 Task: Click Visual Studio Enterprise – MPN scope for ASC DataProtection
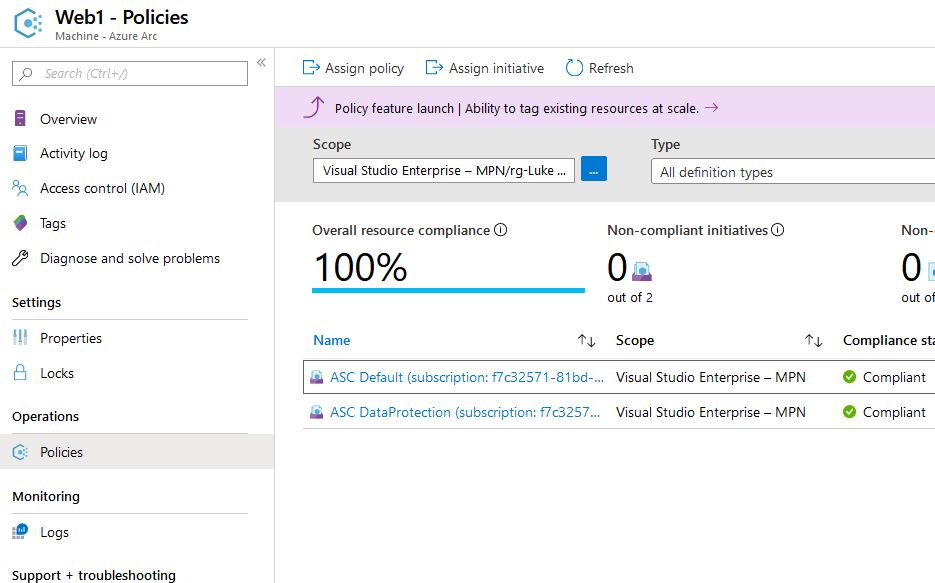(x=711, y=413)
